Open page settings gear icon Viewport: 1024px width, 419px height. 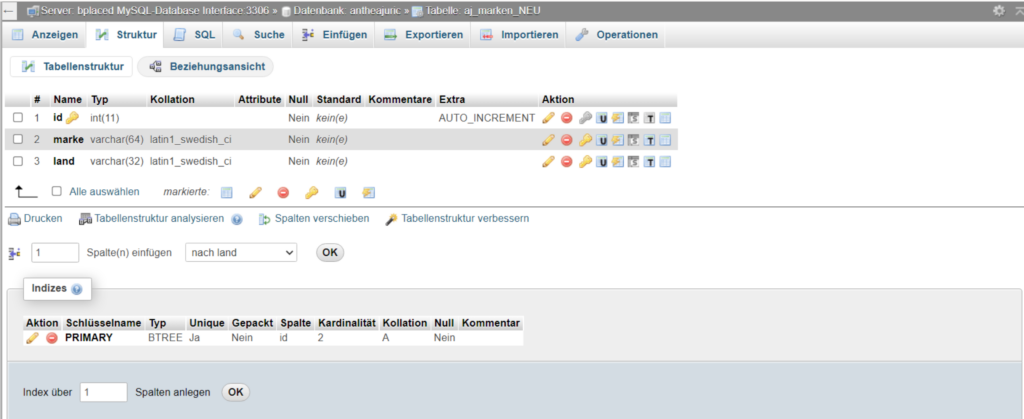(997, 10)
